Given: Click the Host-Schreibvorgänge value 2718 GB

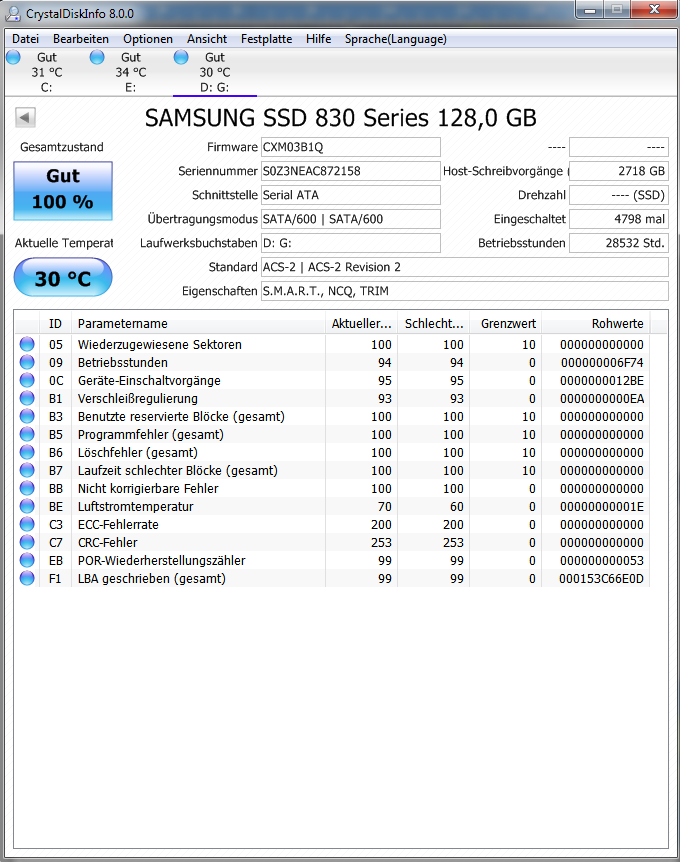Looking at the screenshot, I should (619, 171).
